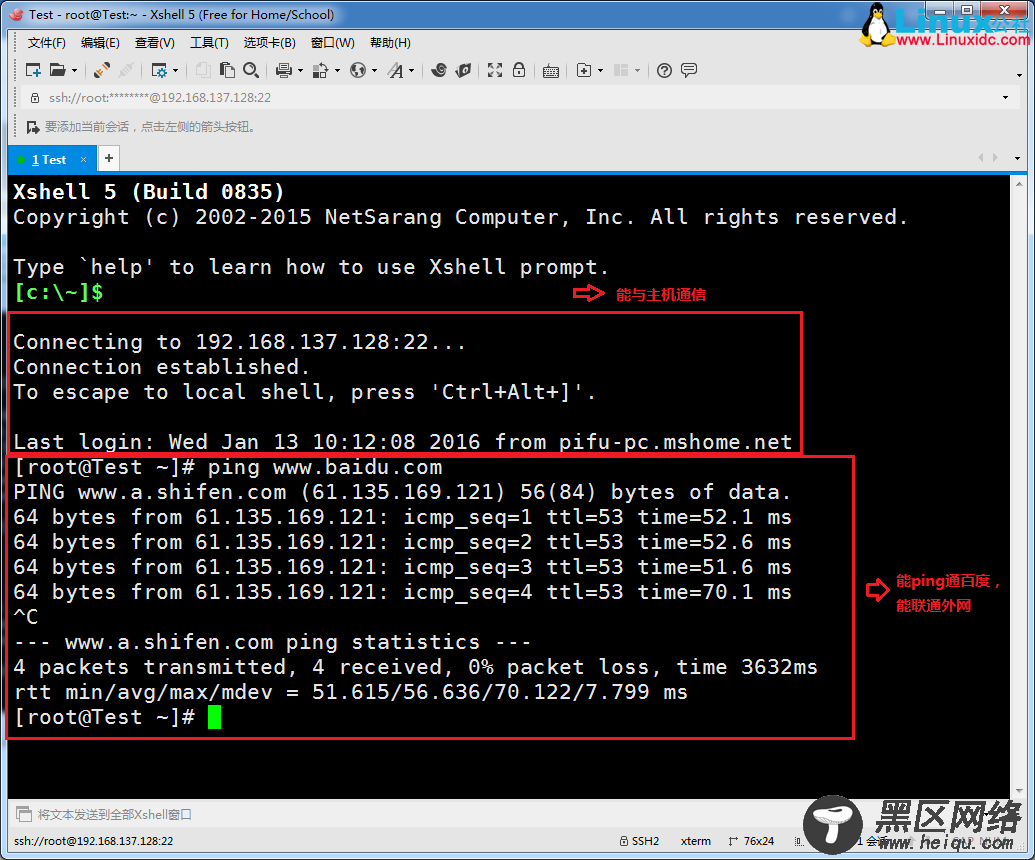The width and height of the screenshot is (1035, 860).
Task: Click the color scheme icon
Action: (x=320, y=70)
